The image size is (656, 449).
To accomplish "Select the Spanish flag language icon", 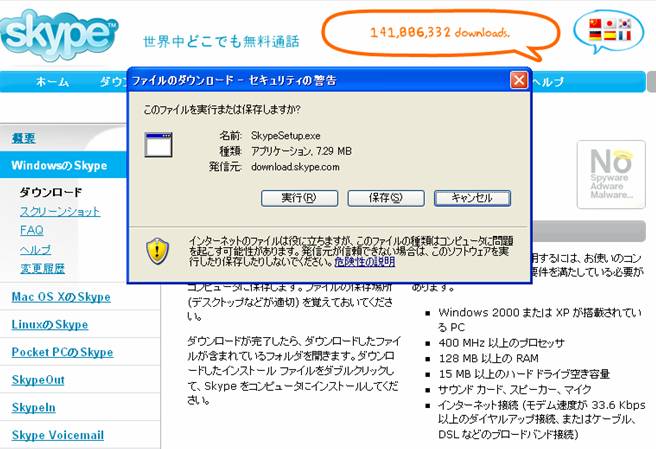I will 609,37.
